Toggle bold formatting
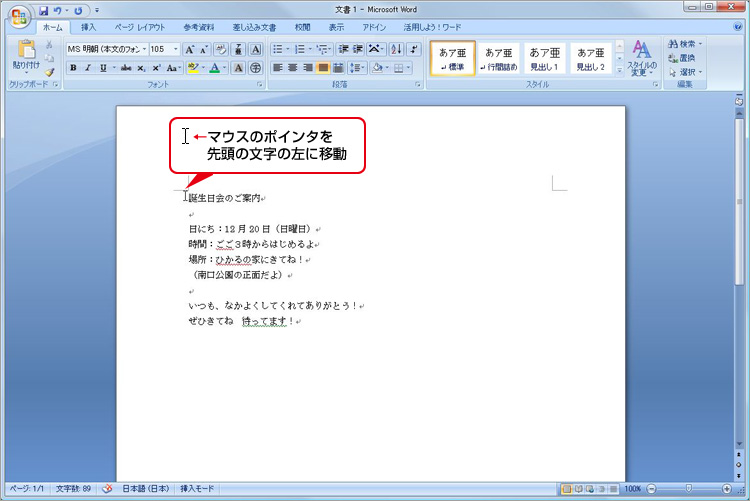The height and width of the screenshot is (501, 750). click(73, 68)
